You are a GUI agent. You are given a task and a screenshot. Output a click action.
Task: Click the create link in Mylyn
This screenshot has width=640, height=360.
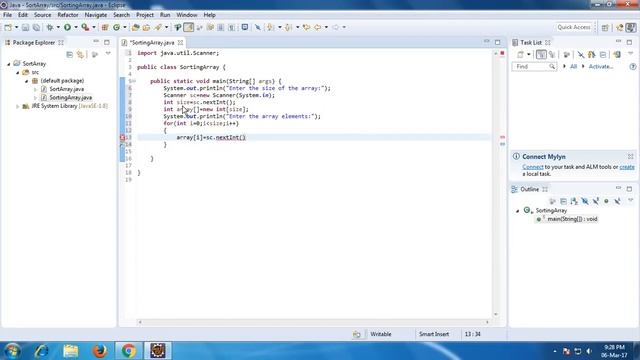[627, 167]
